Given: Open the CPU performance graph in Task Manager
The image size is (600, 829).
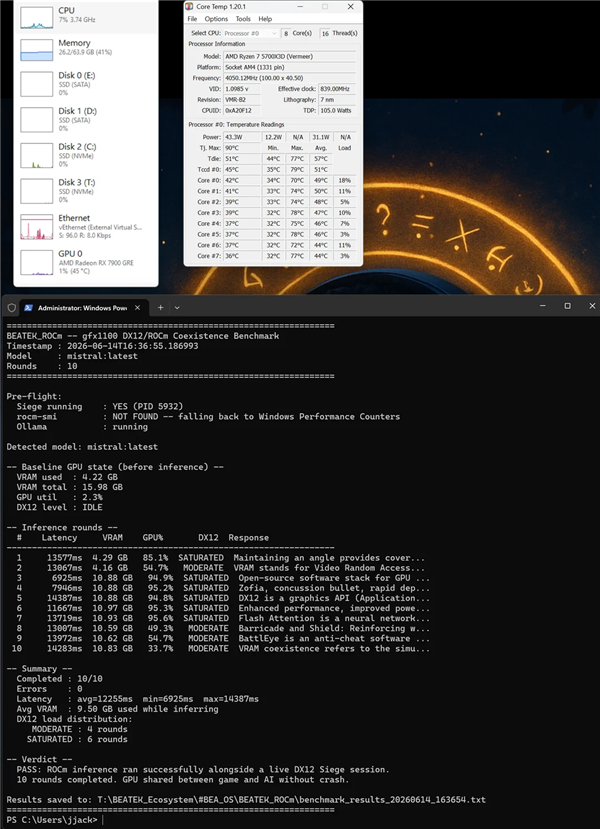Looking at the screenshot, I should point(86,16).
